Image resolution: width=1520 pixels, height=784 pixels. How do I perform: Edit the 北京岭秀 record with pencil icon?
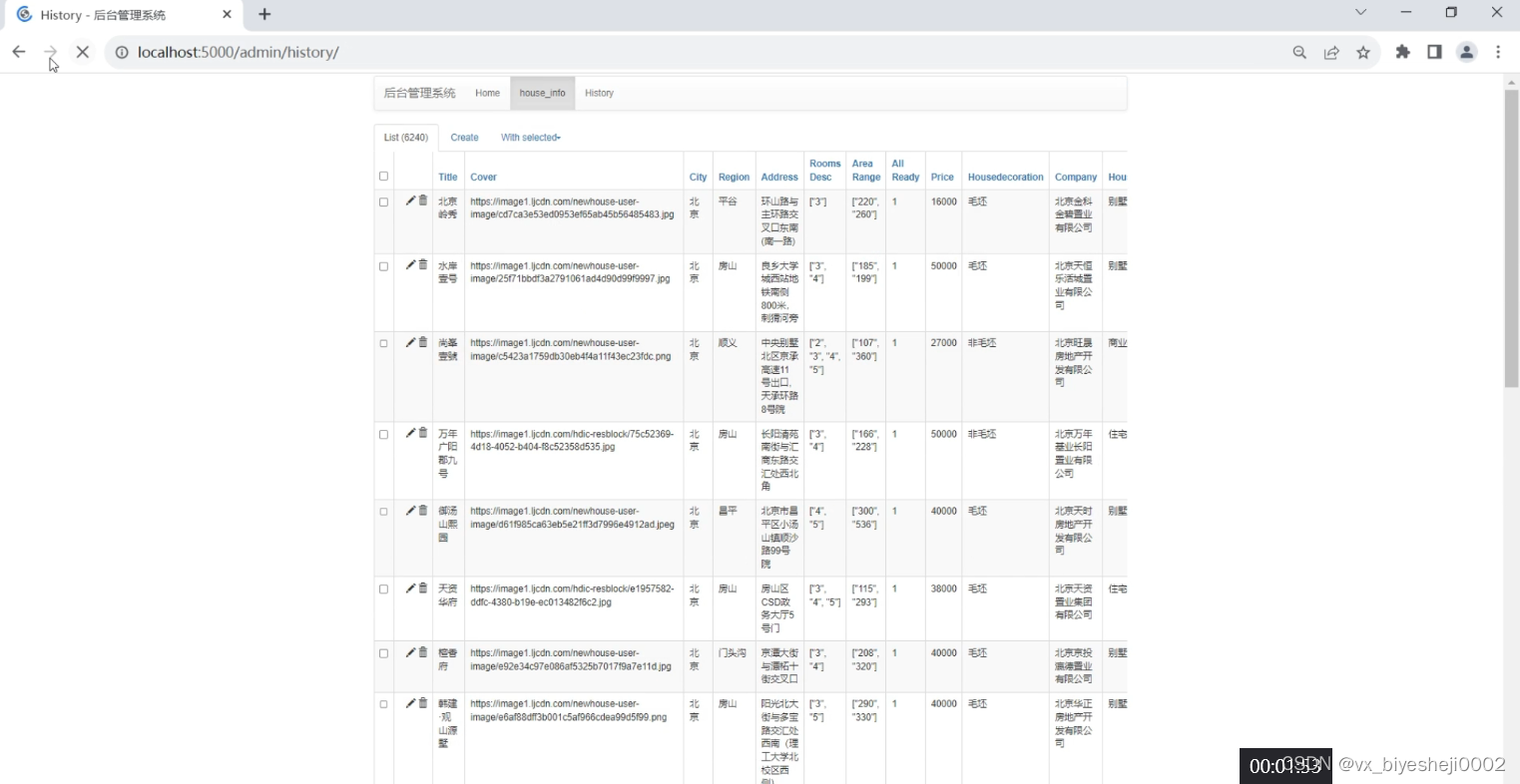point(410,200)
